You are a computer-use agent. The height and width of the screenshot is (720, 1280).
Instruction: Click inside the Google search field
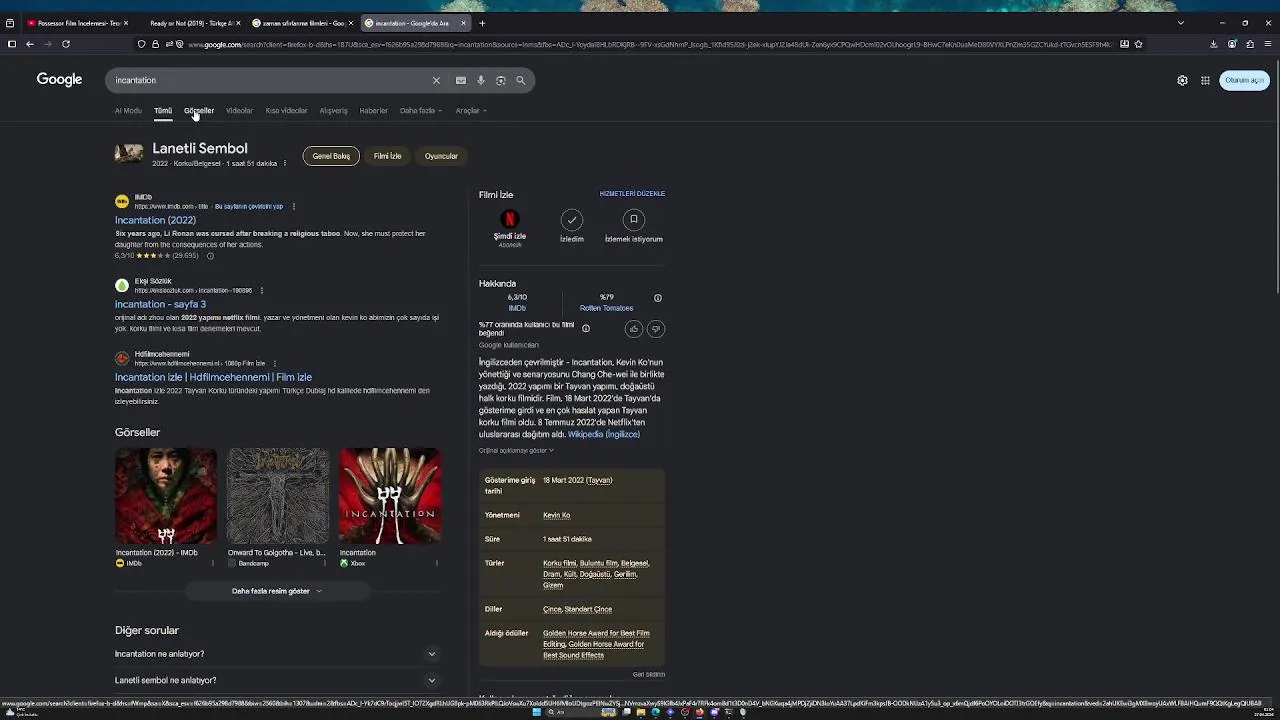click(270, 80)
